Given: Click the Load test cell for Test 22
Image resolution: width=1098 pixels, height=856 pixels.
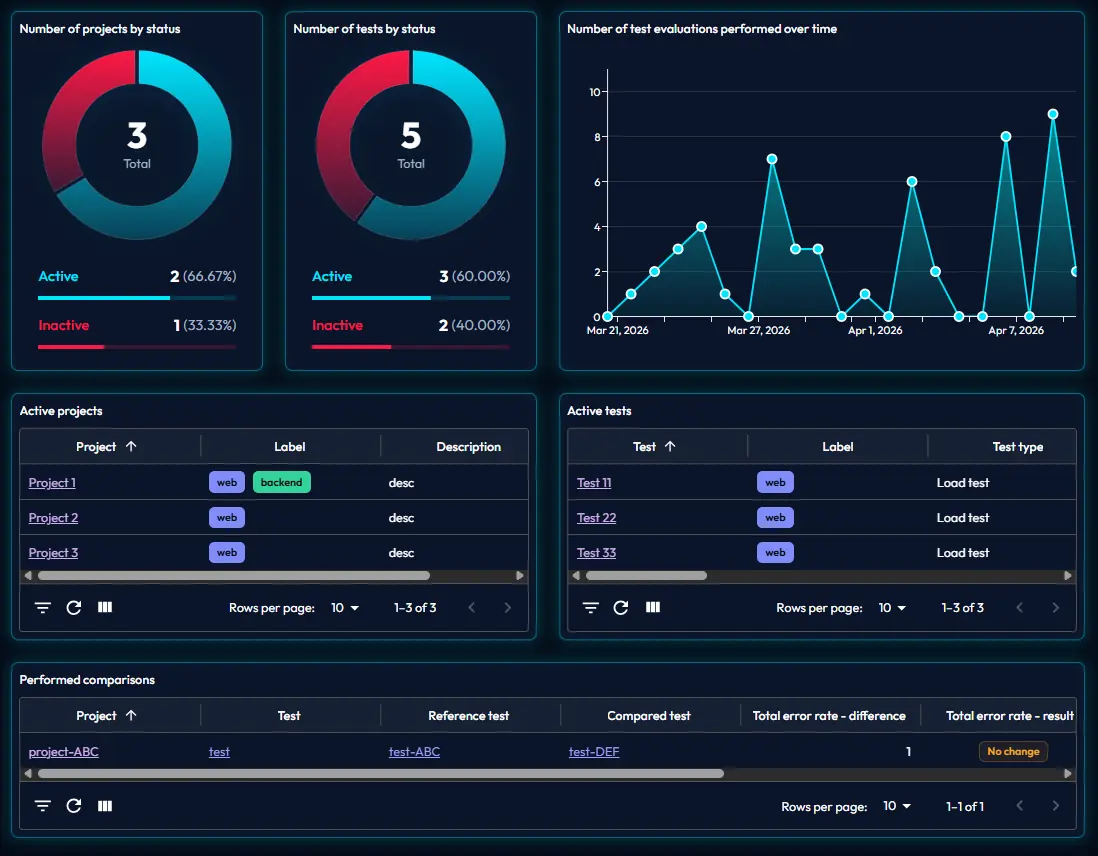Looking at the screenshot, I should tap(963, 518).
